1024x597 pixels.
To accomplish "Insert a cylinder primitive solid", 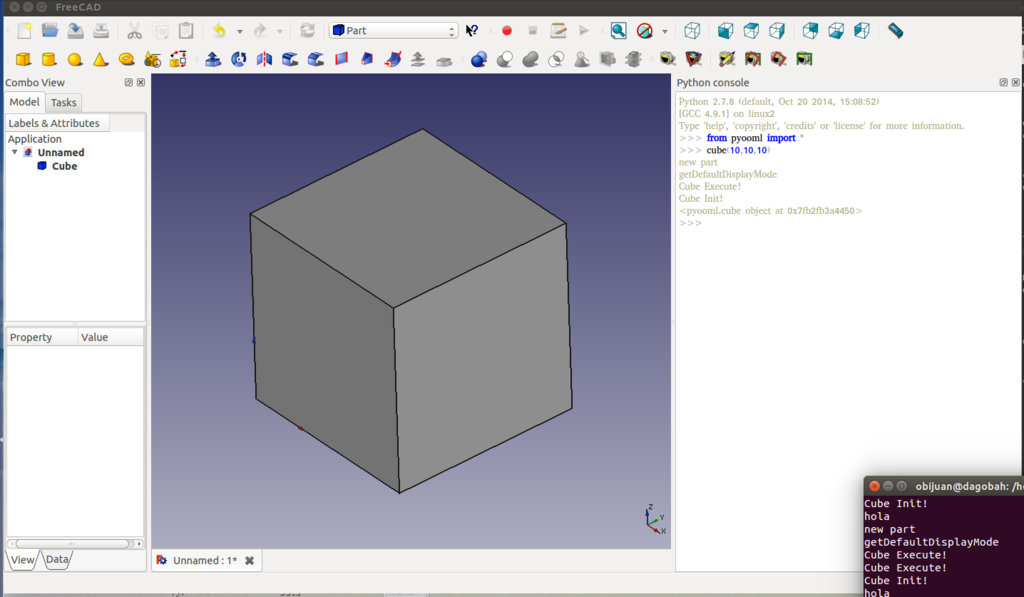I will [48, 60].
